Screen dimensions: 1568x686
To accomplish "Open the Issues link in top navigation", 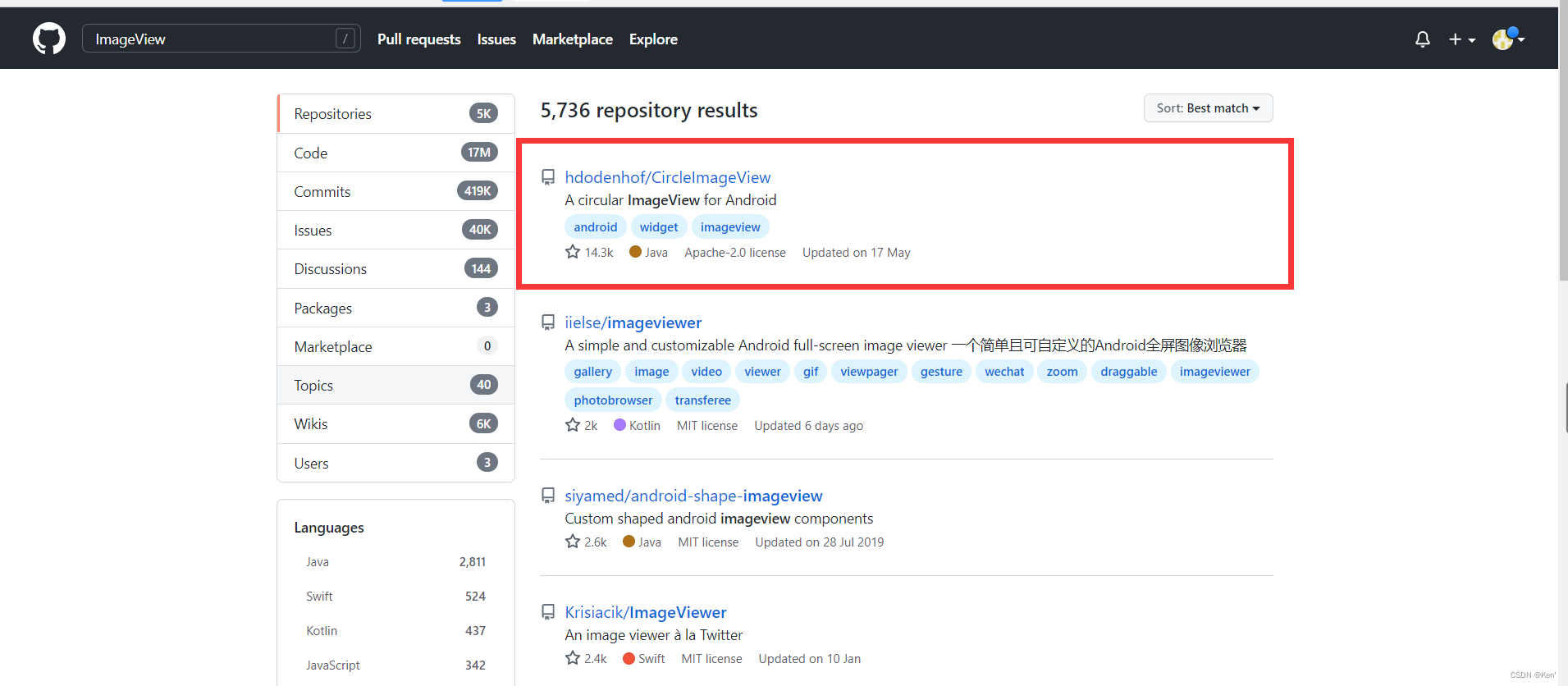I will 496,39.
